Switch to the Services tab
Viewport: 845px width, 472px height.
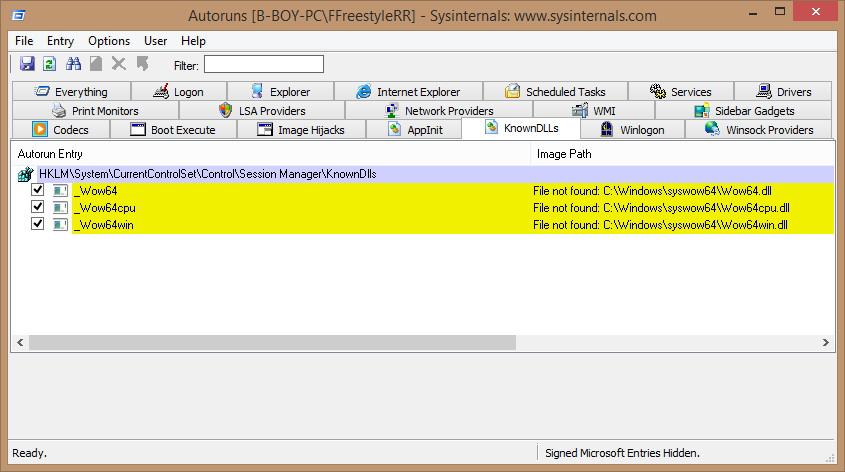(681, 92)
